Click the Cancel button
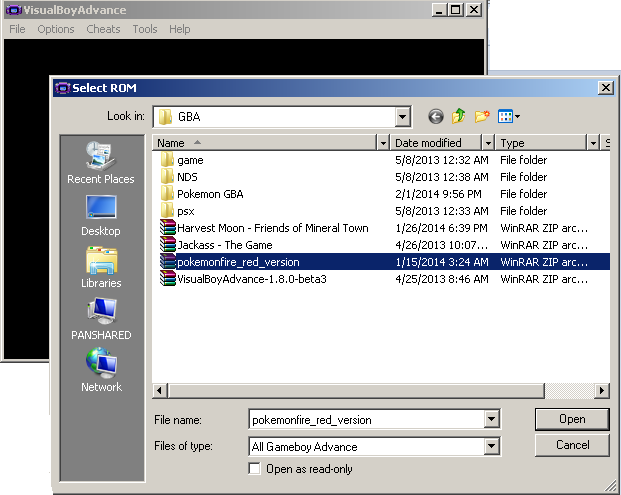 572,445
